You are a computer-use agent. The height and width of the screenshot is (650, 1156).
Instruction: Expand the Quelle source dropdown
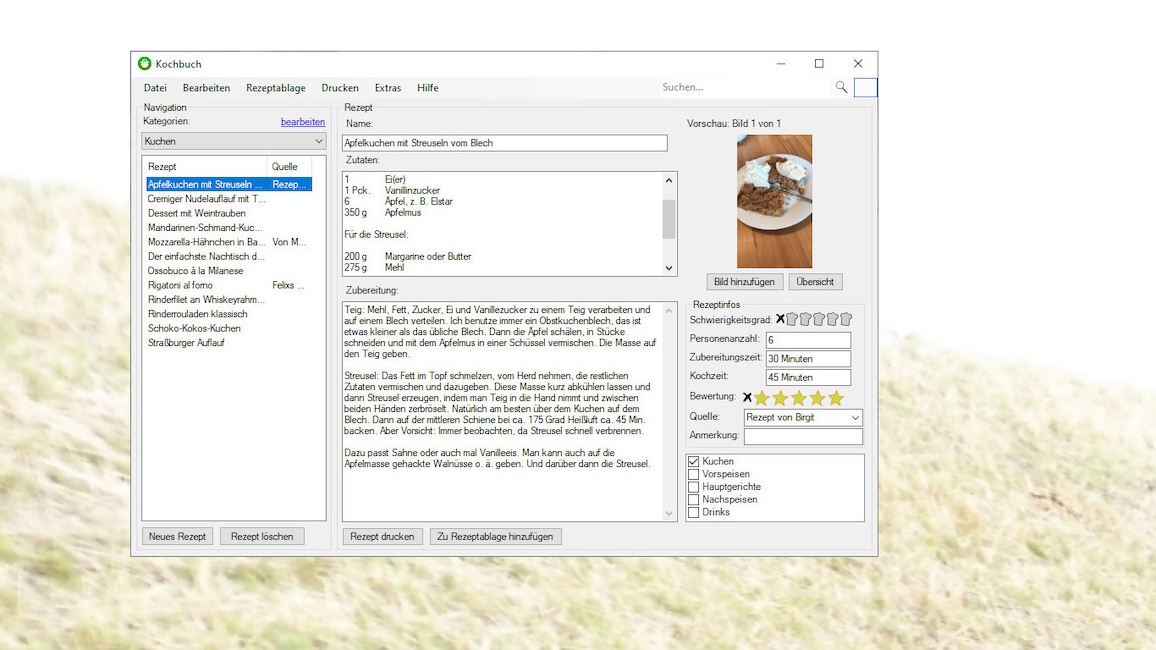point(855,418)
